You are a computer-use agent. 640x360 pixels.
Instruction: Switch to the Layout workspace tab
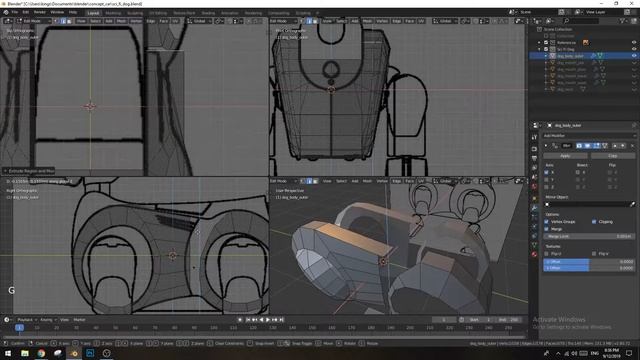pyautogui.click(x=93, y=13)
